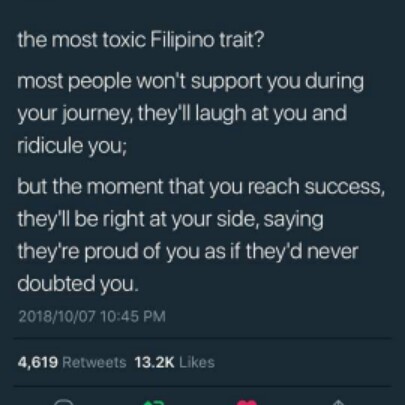405x405 pixels.
Task: Click the '4,619' retweet count number
Action: (38, 362)
